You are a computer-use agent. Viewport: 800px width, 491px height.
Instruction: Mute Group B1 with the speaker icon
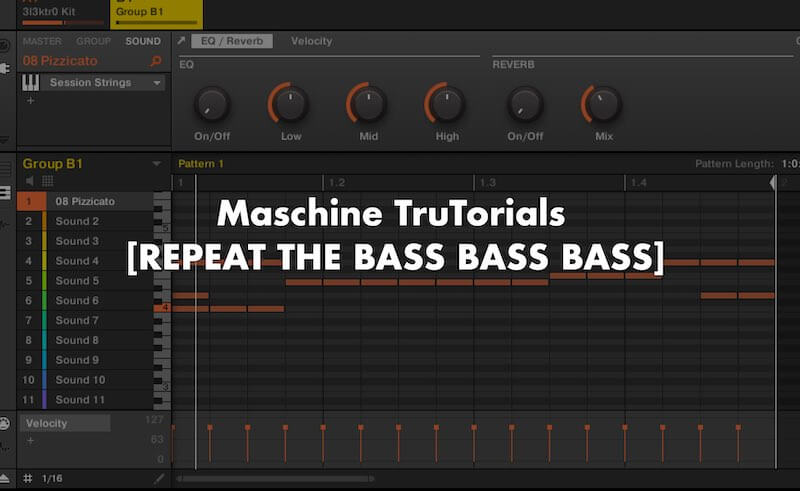click(30, 181)
